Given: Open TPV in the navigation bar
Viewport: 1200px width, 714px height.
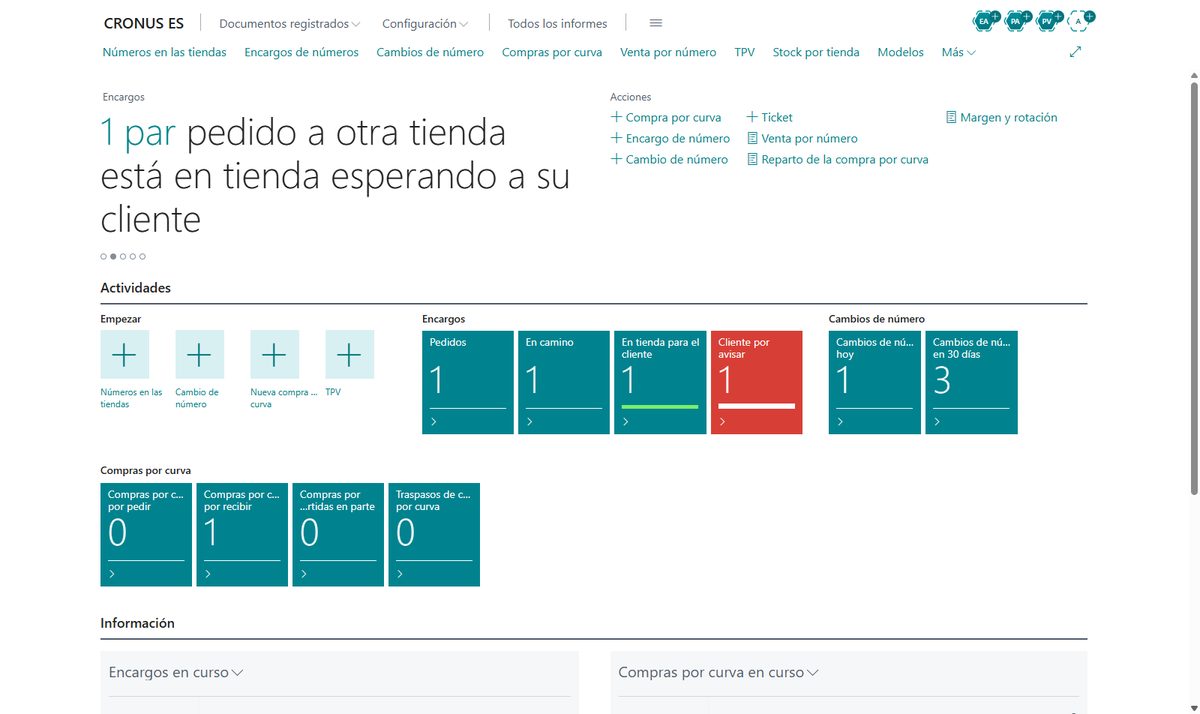Looking at the screenshot, I should (x=744, y=52).
